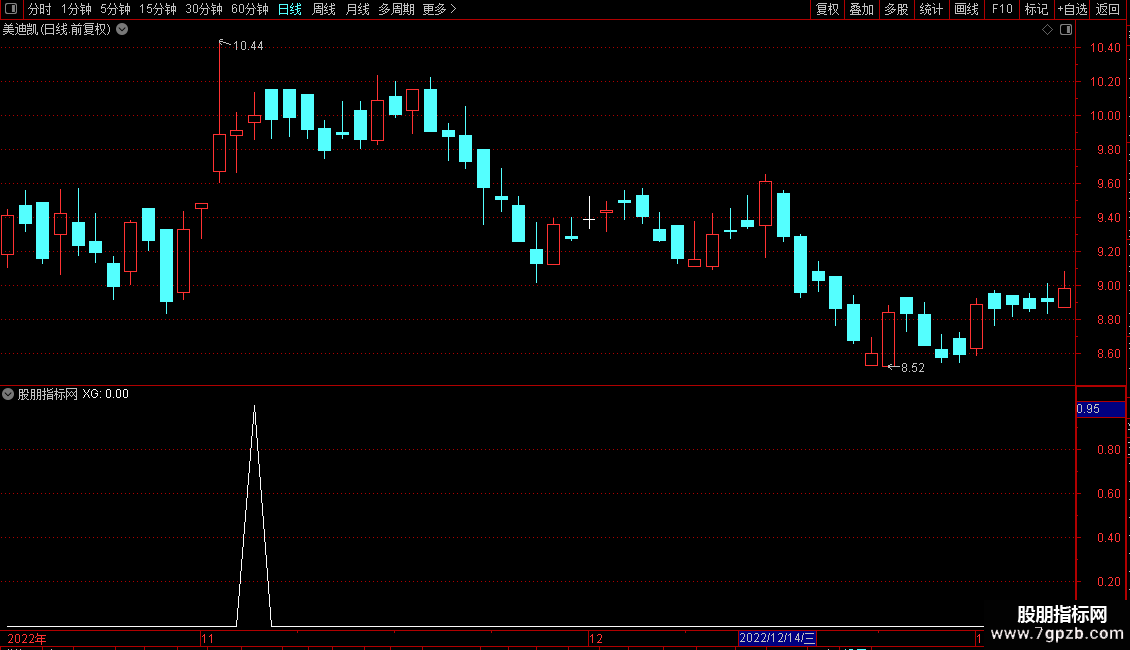Click the 2022年 label on time axis

tap(27, 638)
